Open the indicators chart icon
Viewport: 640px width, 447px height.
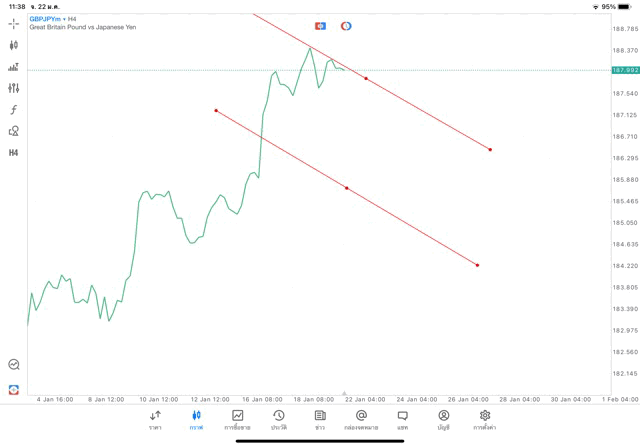point(14,67)
